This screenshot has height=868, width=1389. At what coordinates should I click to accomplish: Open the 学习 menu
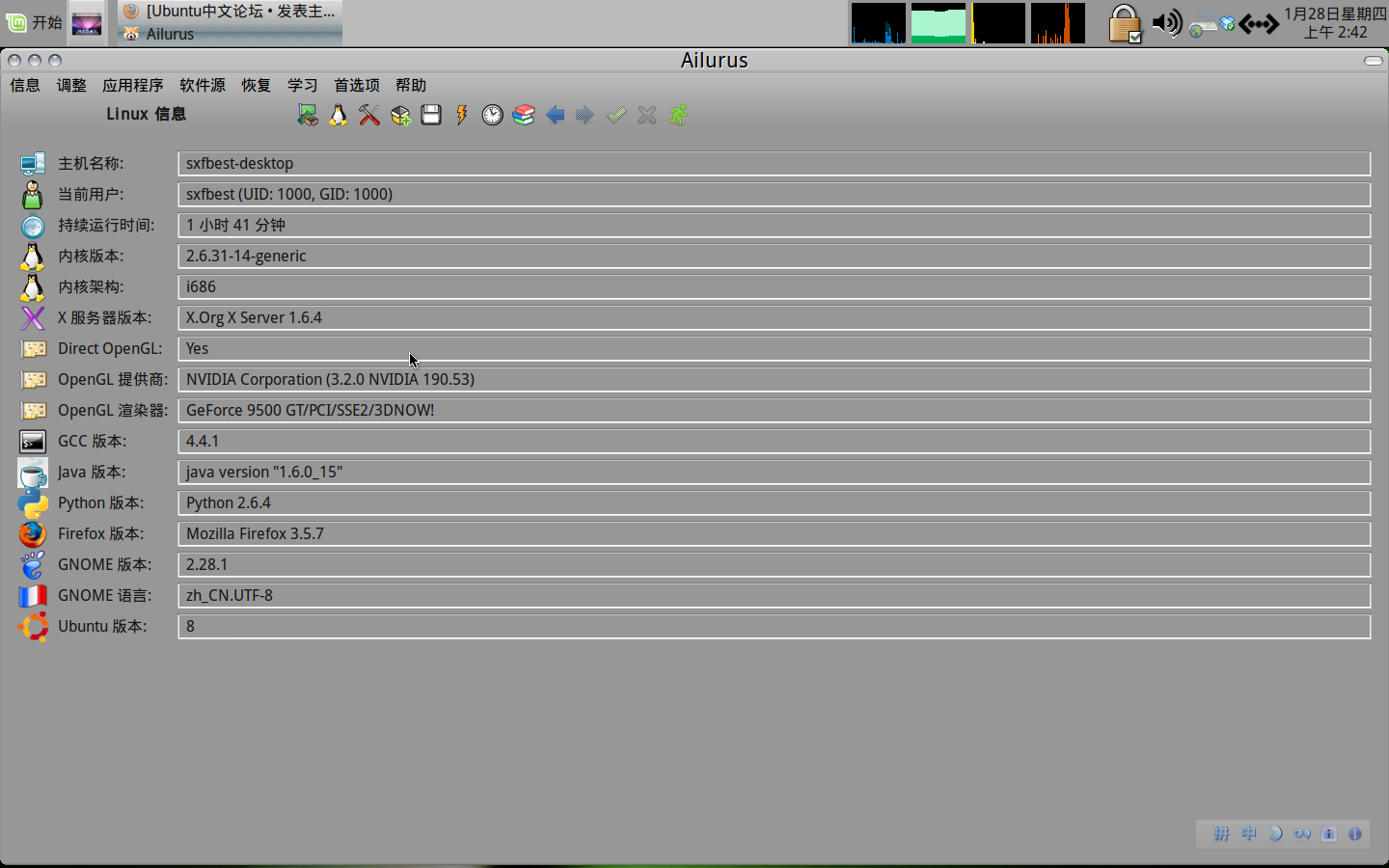303,86
